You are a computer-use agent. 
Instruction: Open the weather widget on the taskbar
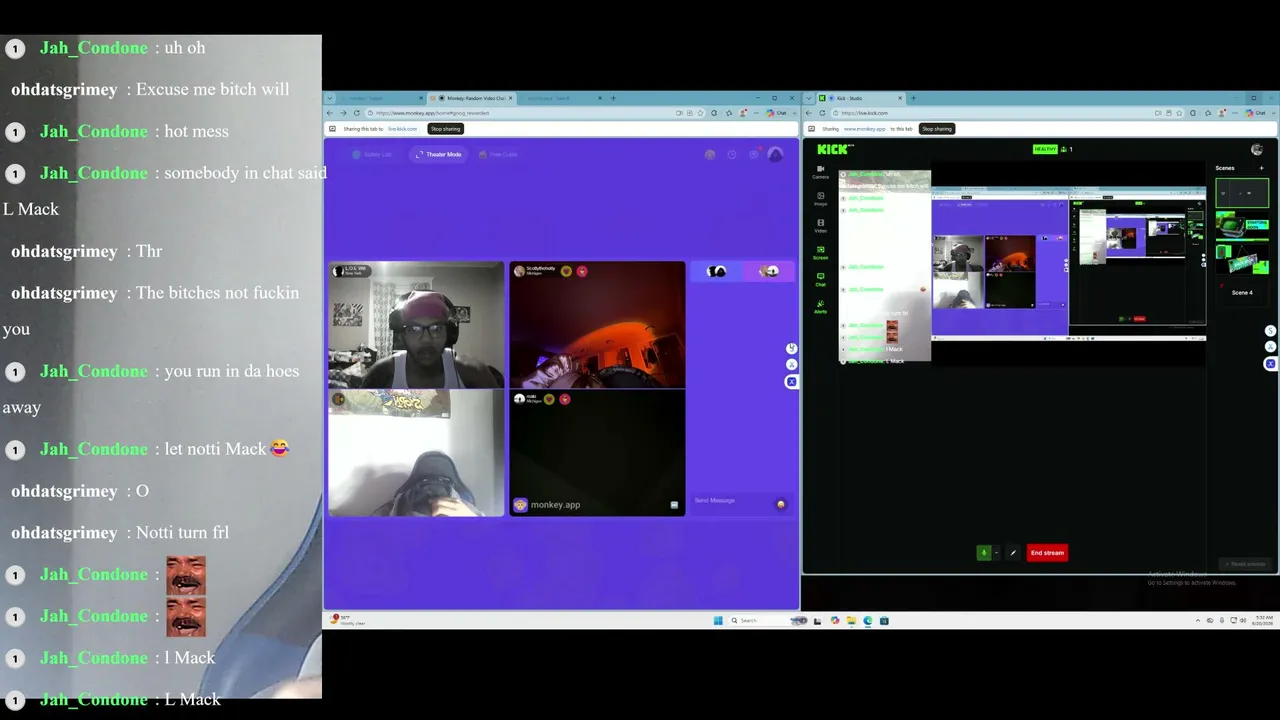tap(349, 621)
